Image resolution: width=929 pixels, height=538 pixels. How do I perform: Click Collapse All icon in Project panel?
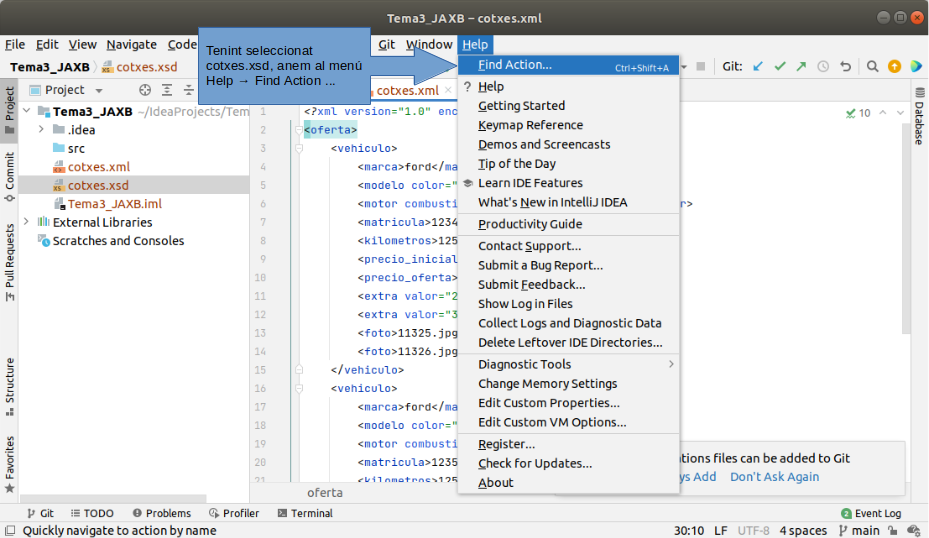click(x=188, y=90)
